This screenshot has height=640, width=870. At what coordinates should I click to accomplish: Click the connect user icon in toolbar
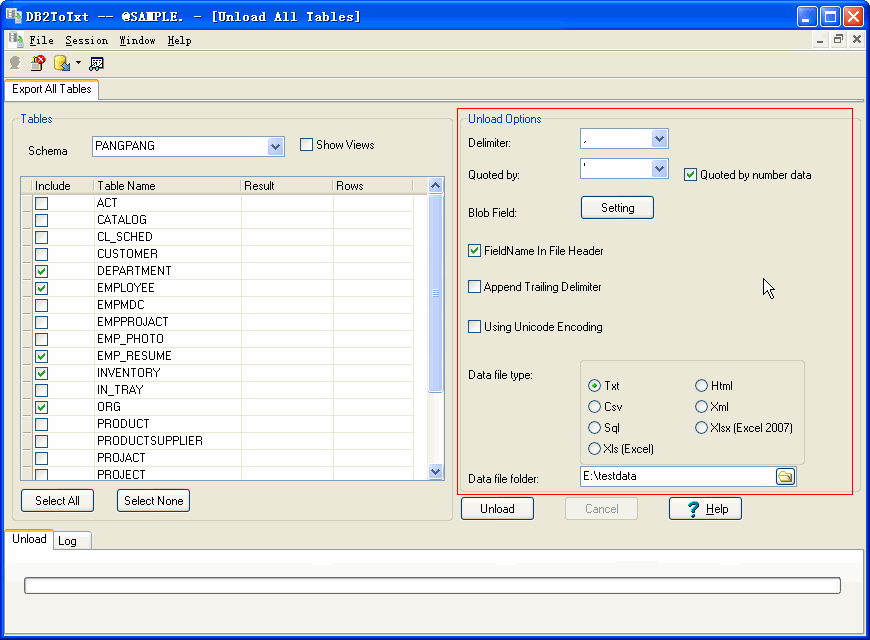point(15,63)
